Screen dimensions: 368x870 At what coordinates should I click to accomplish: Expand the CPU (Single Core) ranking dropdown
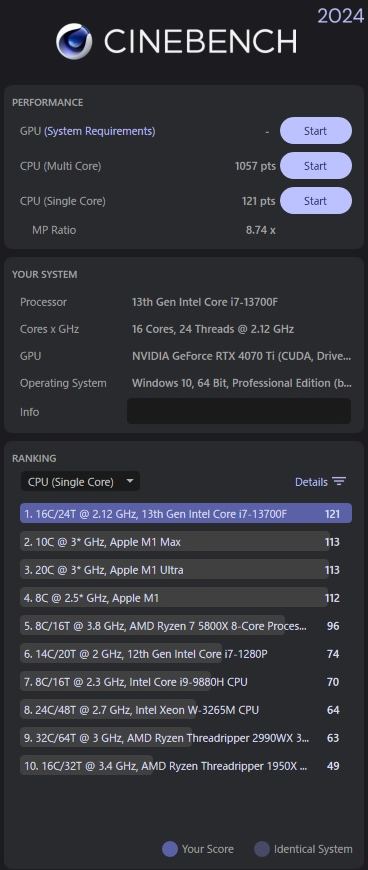[x=80, y=482]
